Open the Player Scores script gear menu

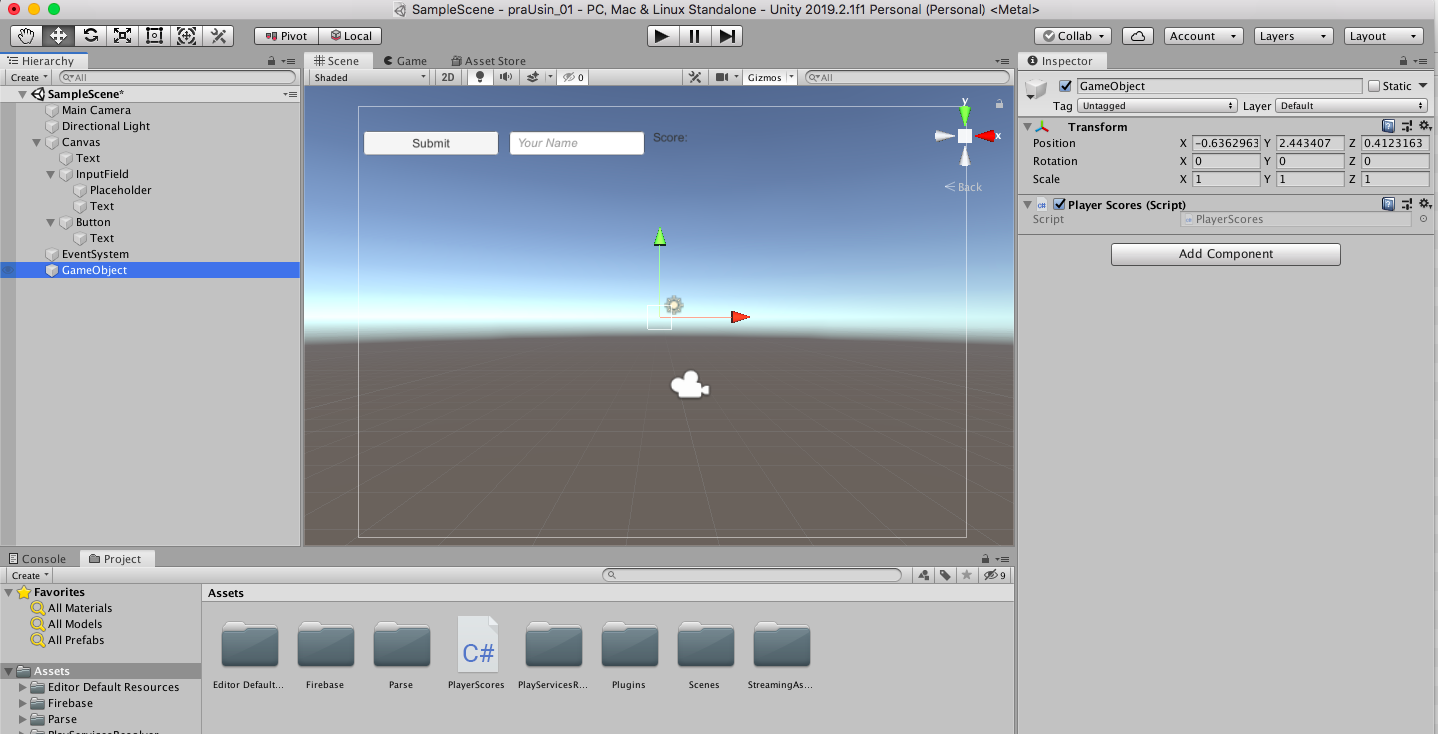coord(1424,204)
